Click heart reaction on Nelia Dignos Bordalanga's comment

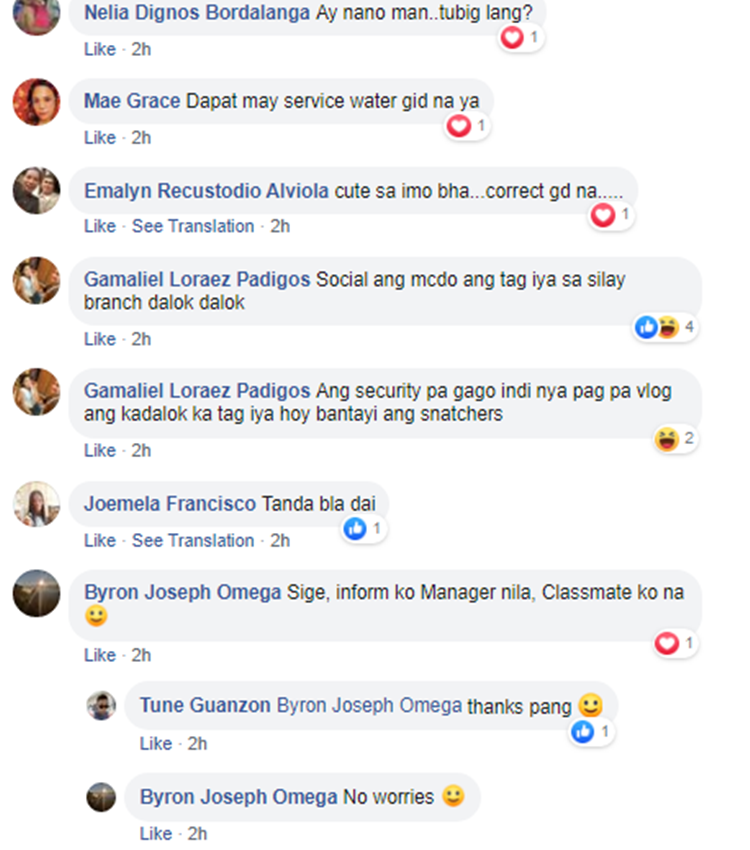pos(512,38)
